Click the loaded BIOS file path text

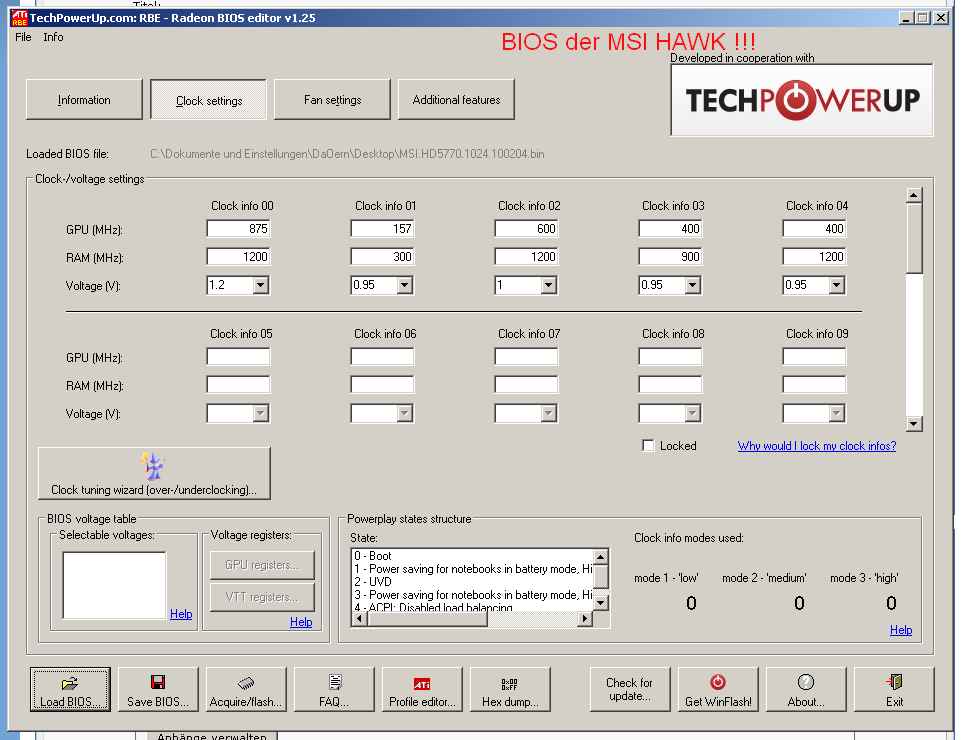coord(347,154)
